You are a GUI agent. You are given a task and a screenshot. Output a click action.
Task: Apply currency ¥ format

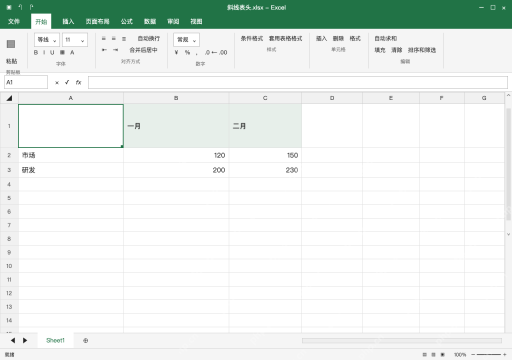click(176, 52)
